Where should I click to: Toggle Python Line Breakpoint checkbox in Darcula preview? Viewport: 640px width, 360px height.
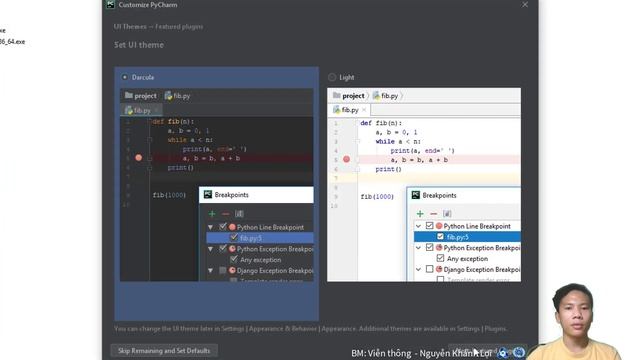[x=223, y=227]
